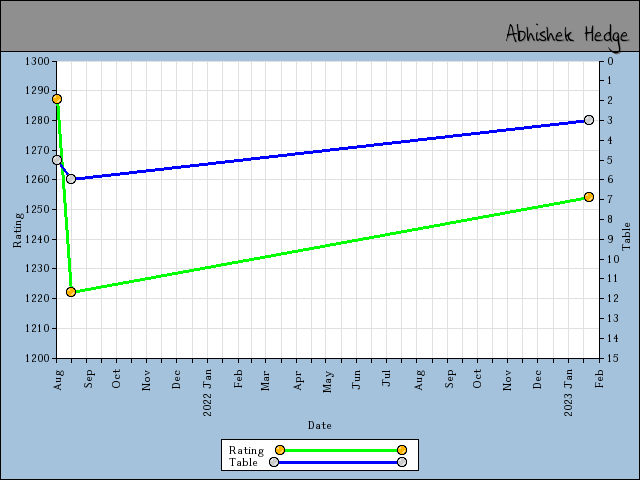The height and width of the screenshot is (480, 640).
Task: Click the '9' table axis label
Action: click(x=610, y=239)
